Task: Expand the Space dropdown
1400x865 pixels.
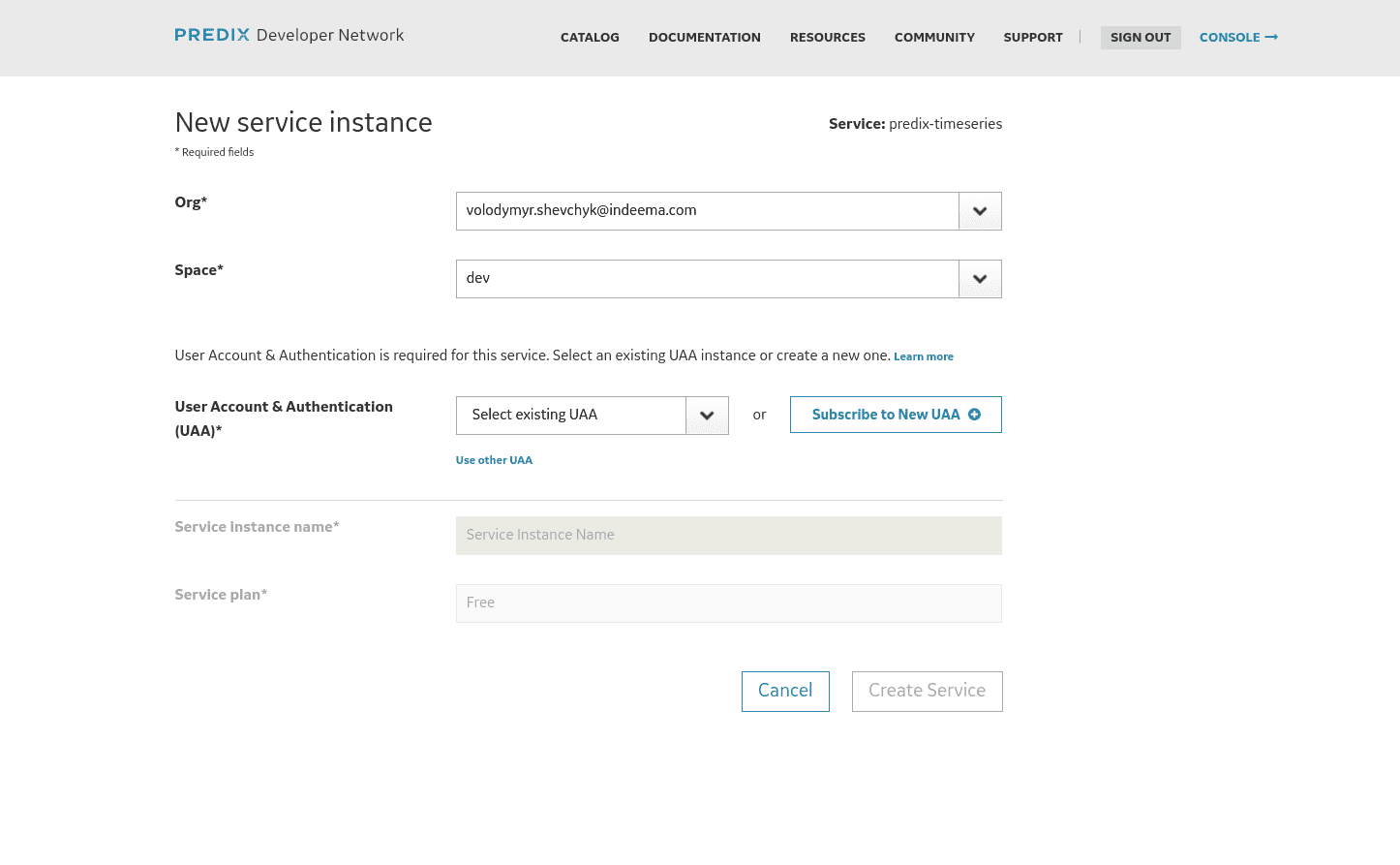Action: (x=980, y=278)
